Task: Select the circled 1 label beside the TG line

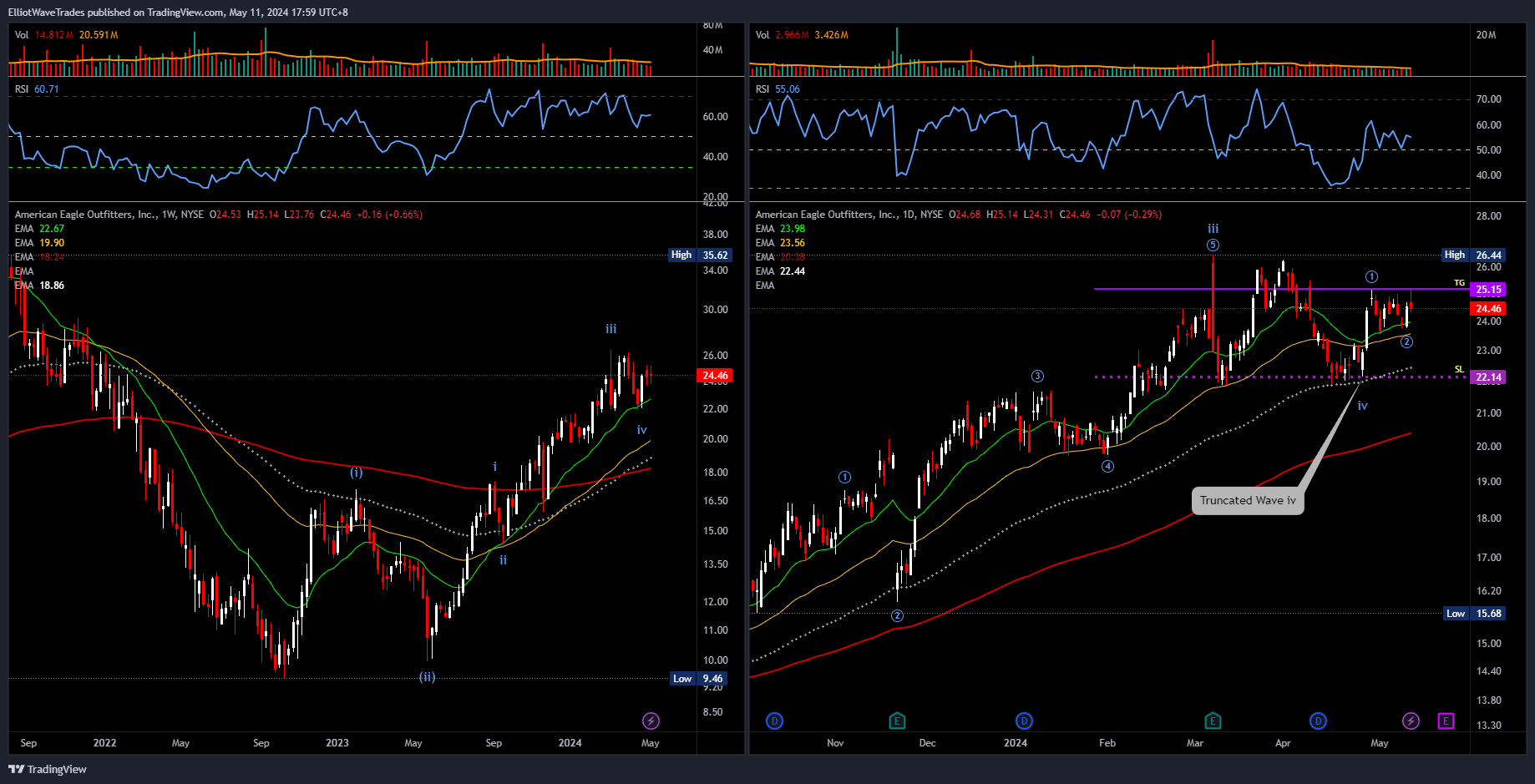Action: (1371, 276)
